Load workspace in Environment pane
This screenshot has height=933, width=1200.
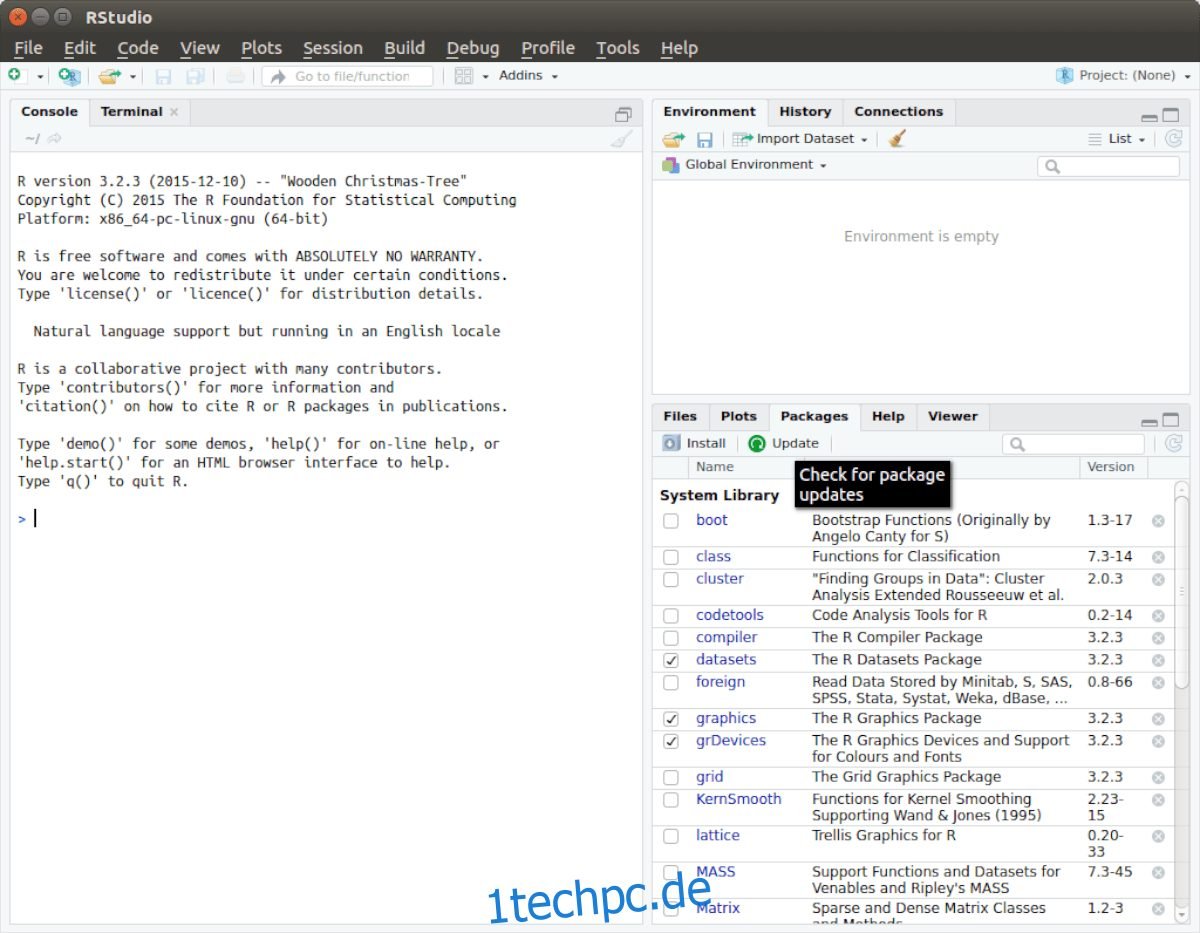pos(673,139)
